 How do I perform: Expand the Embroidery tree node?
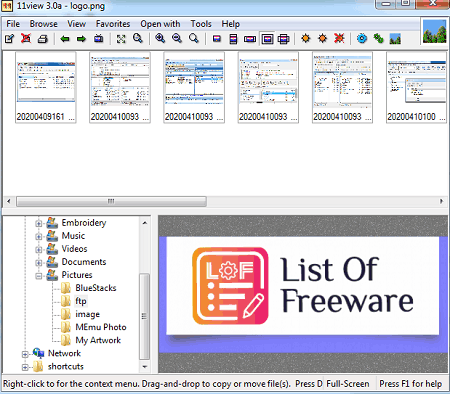pyautogui.click(x=39, y=223)
